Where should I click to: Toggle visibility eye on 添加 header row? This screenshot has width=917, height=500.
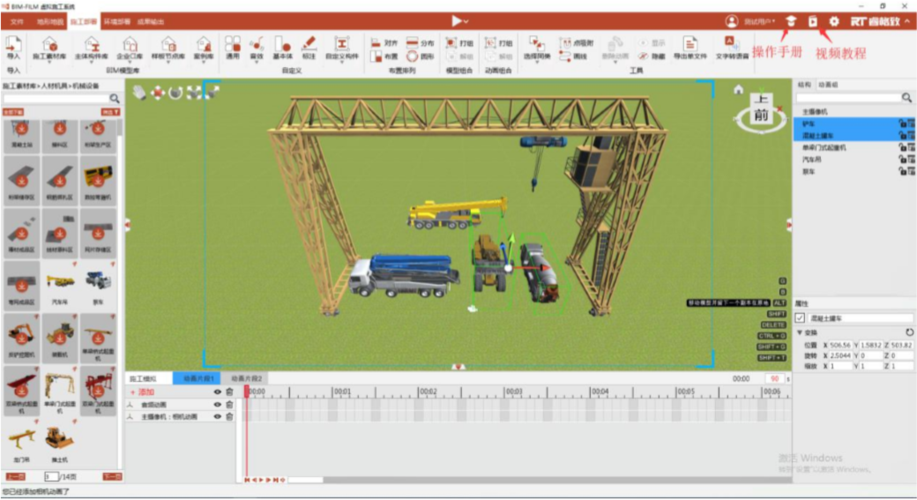(x=218, y=392)
